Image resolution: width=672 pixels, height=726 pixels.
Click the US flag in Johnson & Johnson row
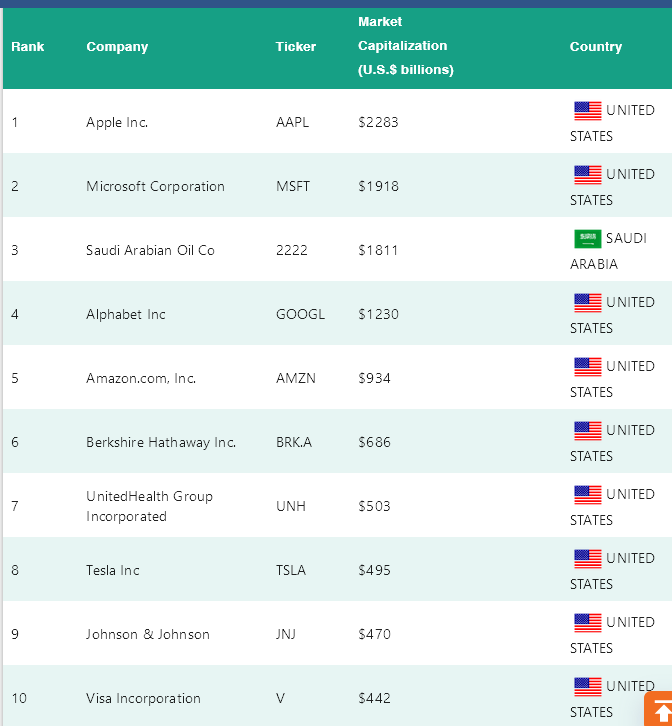coord(588,623)
